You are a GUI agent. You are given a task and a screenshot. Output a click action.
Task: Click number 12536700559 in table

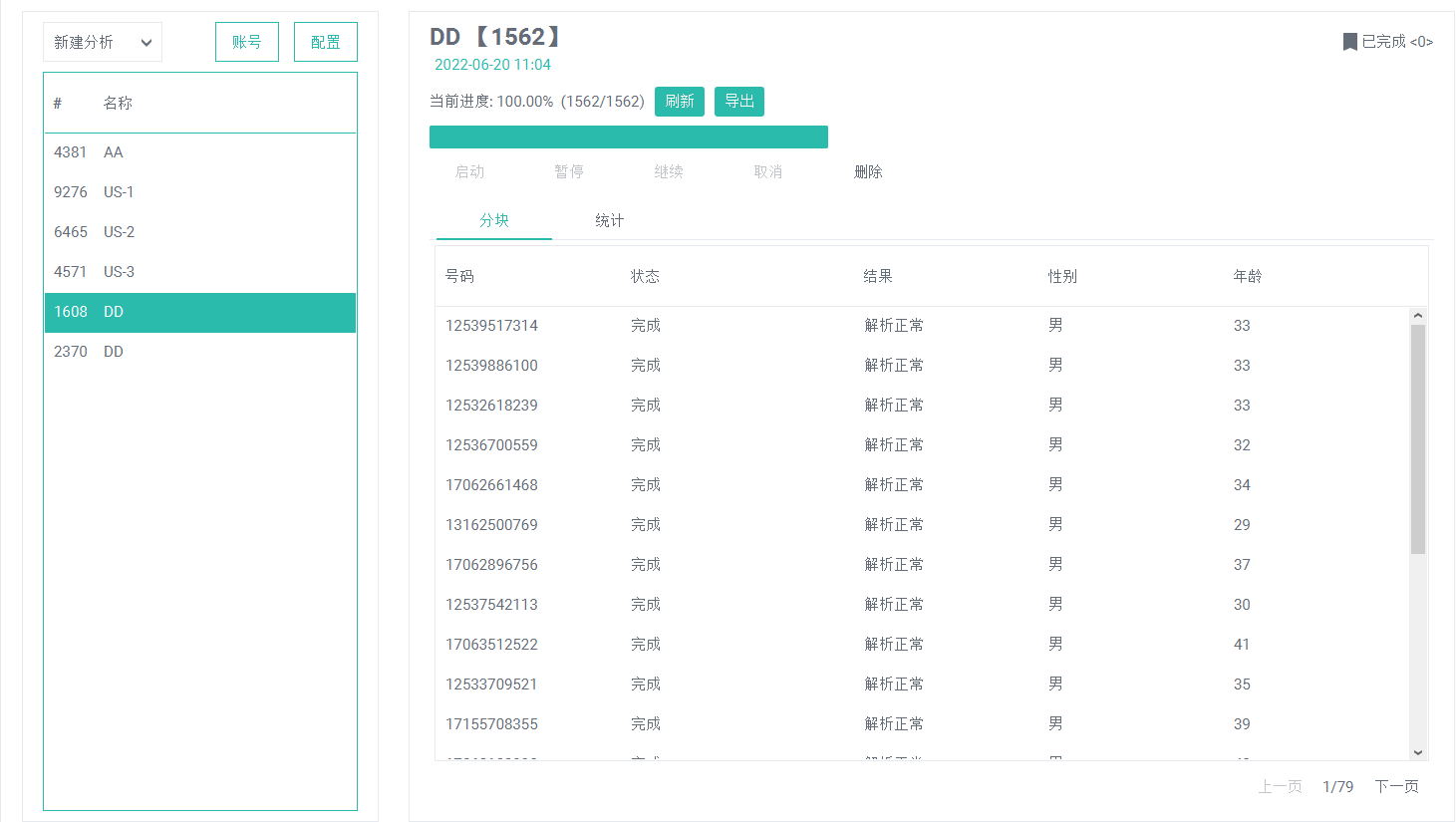[x=491, y=445]
